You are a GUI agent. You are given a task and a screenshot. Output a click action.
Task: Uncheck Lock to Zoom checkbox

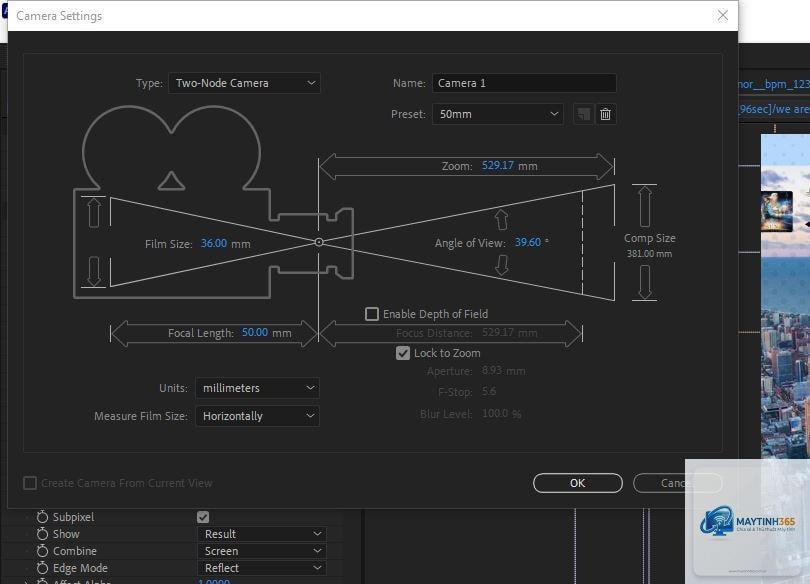coord(403,353)
